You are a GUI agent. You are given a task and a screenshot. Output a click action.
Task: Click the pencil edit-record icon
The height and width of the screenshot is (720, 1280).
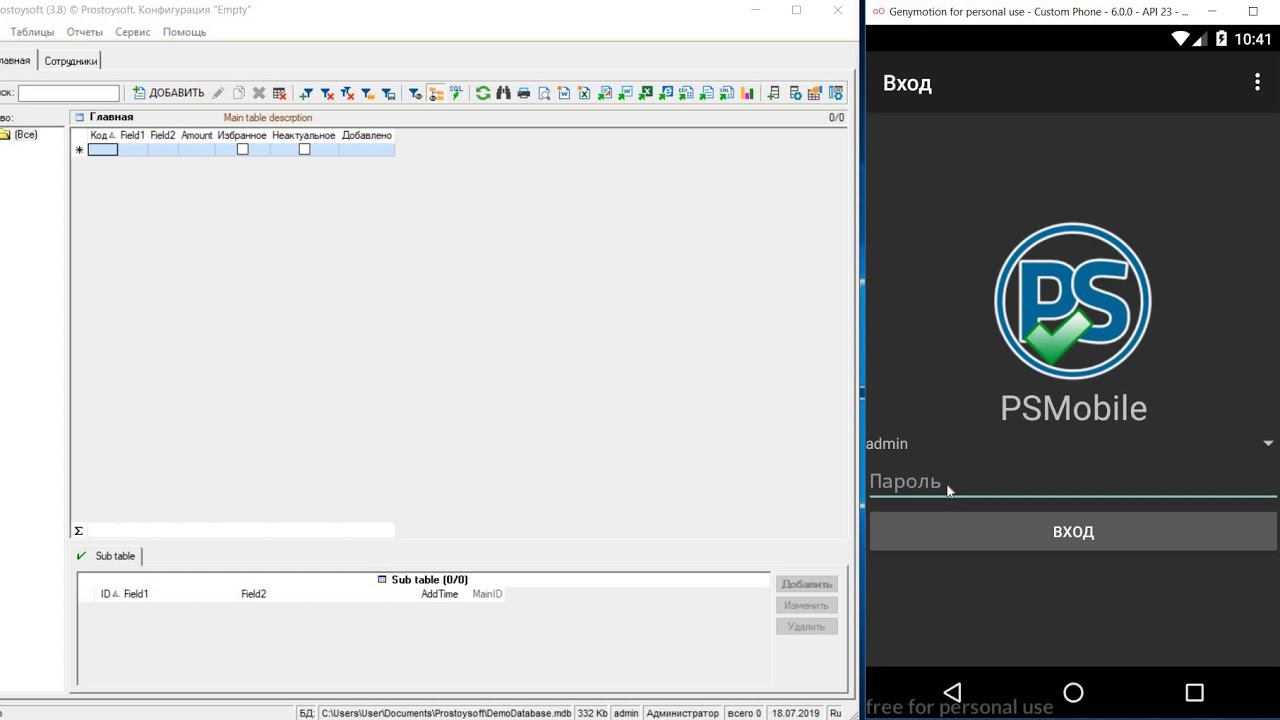(x=218, y=93)
